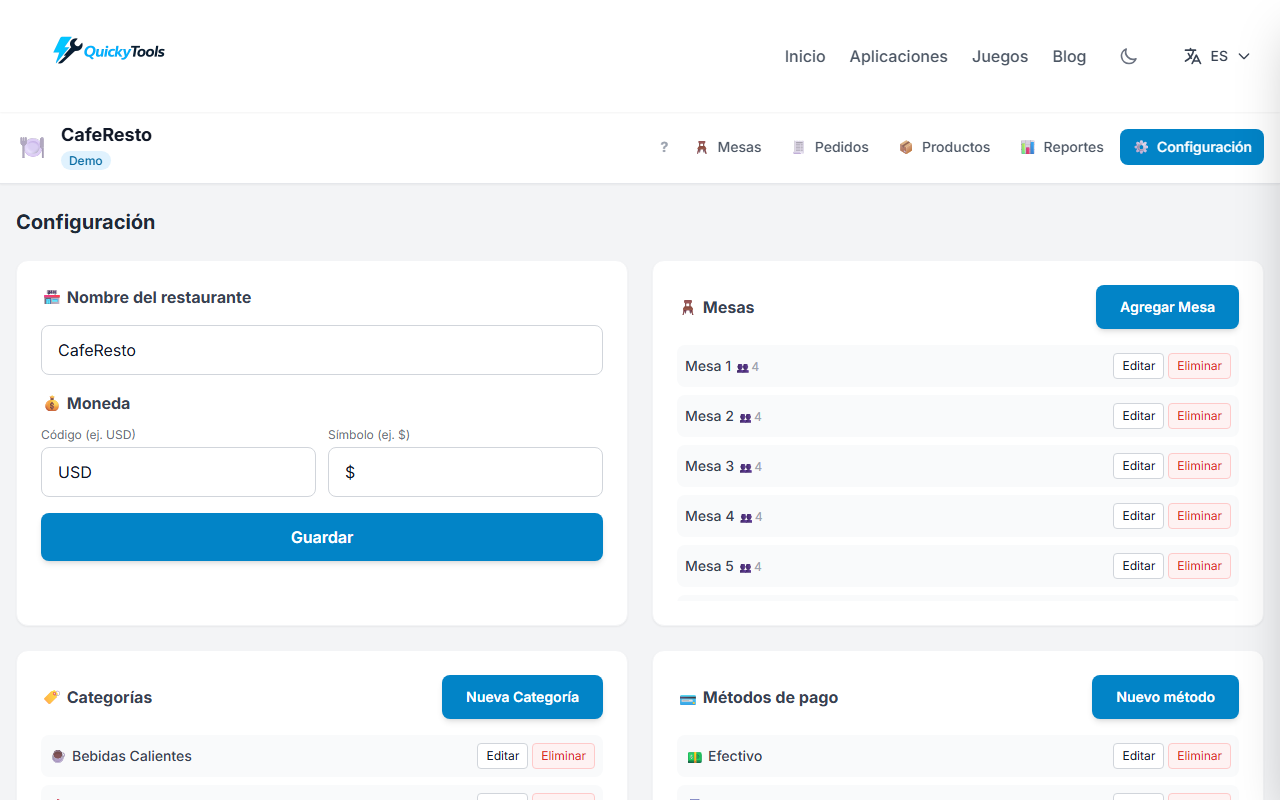Click the gear icon on Configuración
This screenshot has width=1280, height=800.
tap(1141, 147)
